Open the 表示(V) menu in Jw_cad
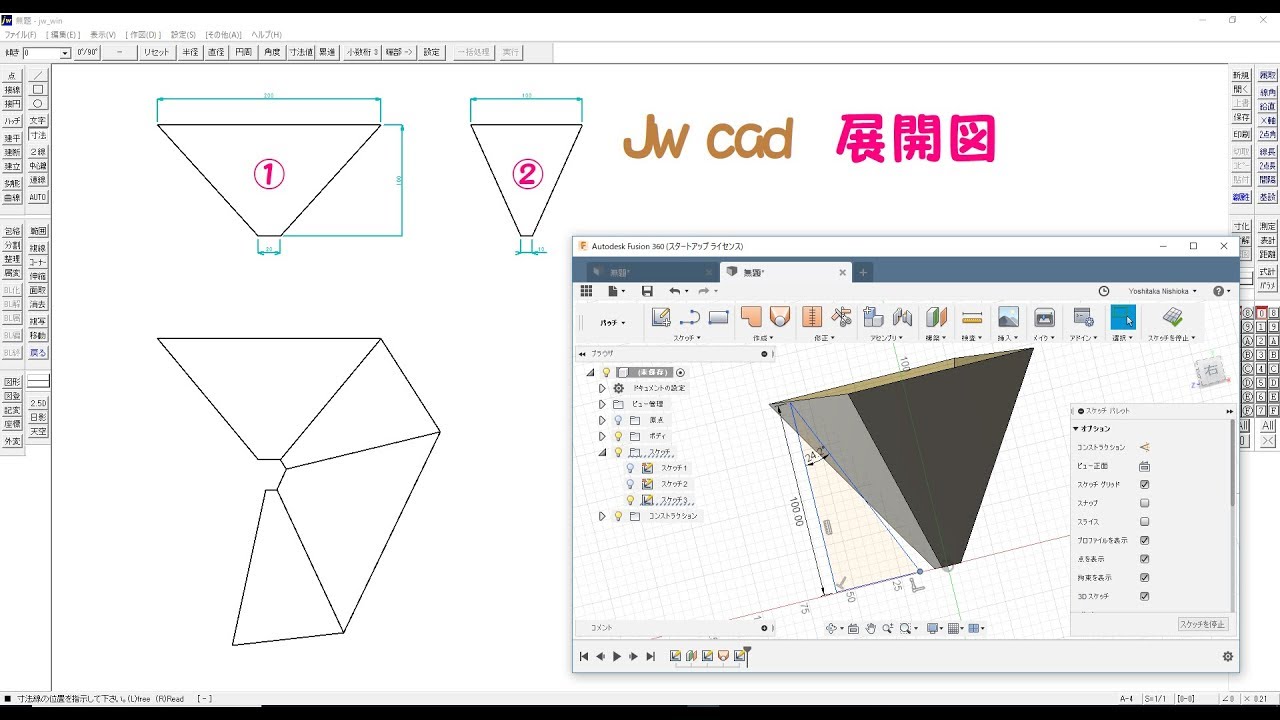This screenshot has width=1280, height=720. point(103,34)
